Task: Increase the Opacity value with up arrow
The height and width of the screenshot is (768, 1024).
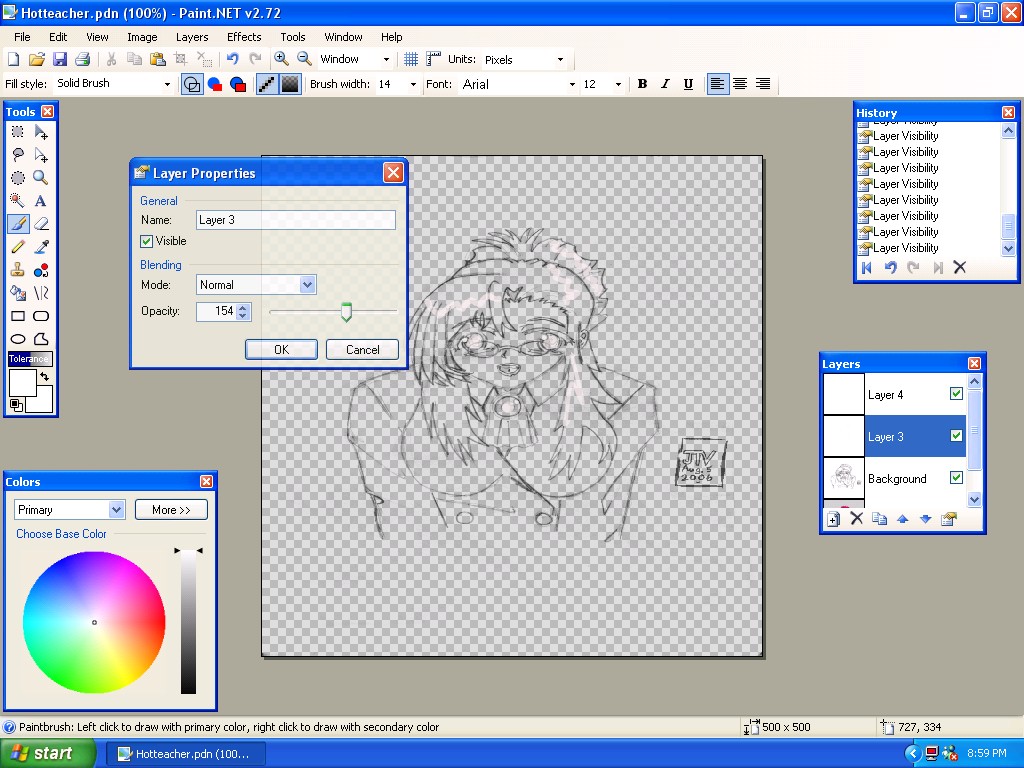Action: tap(243, 308)
